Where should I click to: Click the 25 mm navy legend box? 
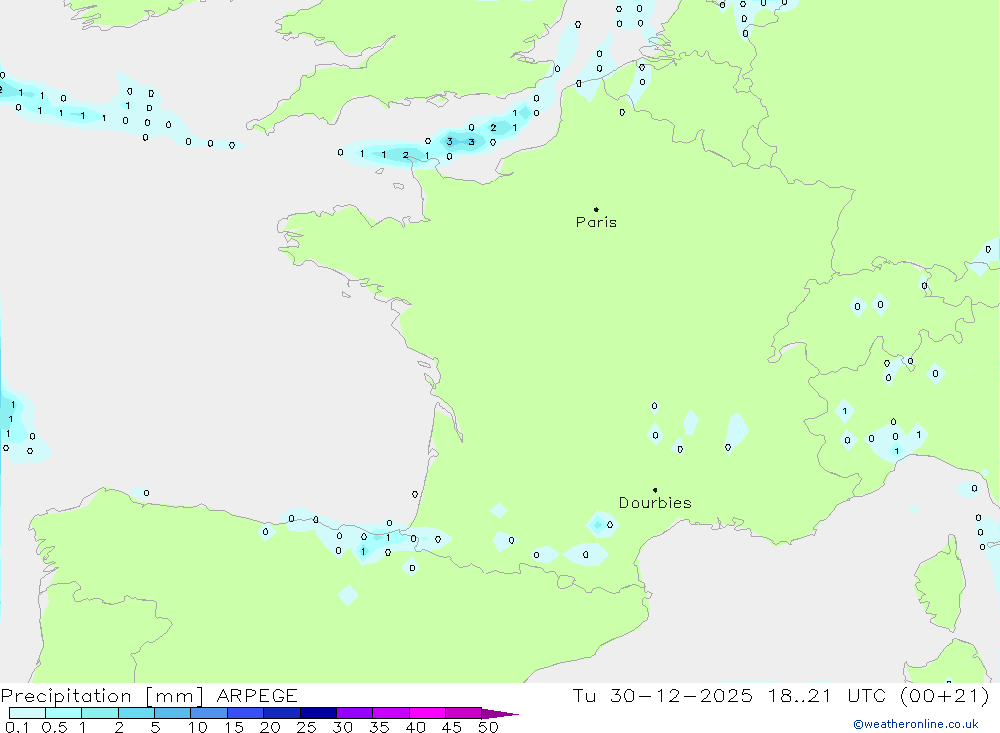tap(318, 713)
